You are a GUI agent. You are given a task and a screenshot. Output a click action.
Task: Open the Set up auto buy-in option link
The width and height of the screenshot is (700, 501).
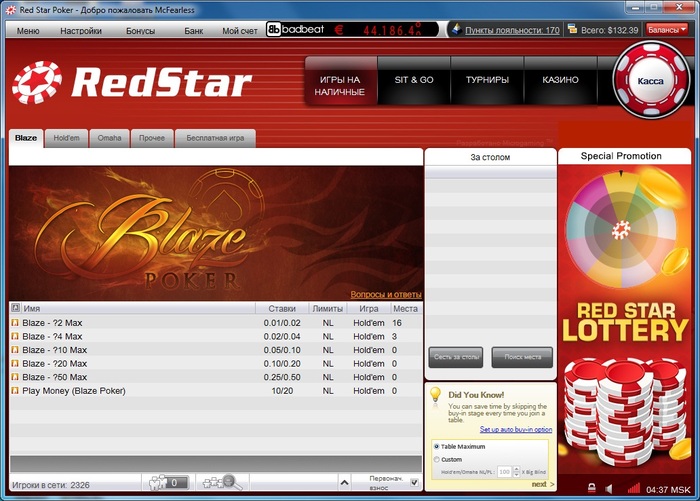click(516, 429)
